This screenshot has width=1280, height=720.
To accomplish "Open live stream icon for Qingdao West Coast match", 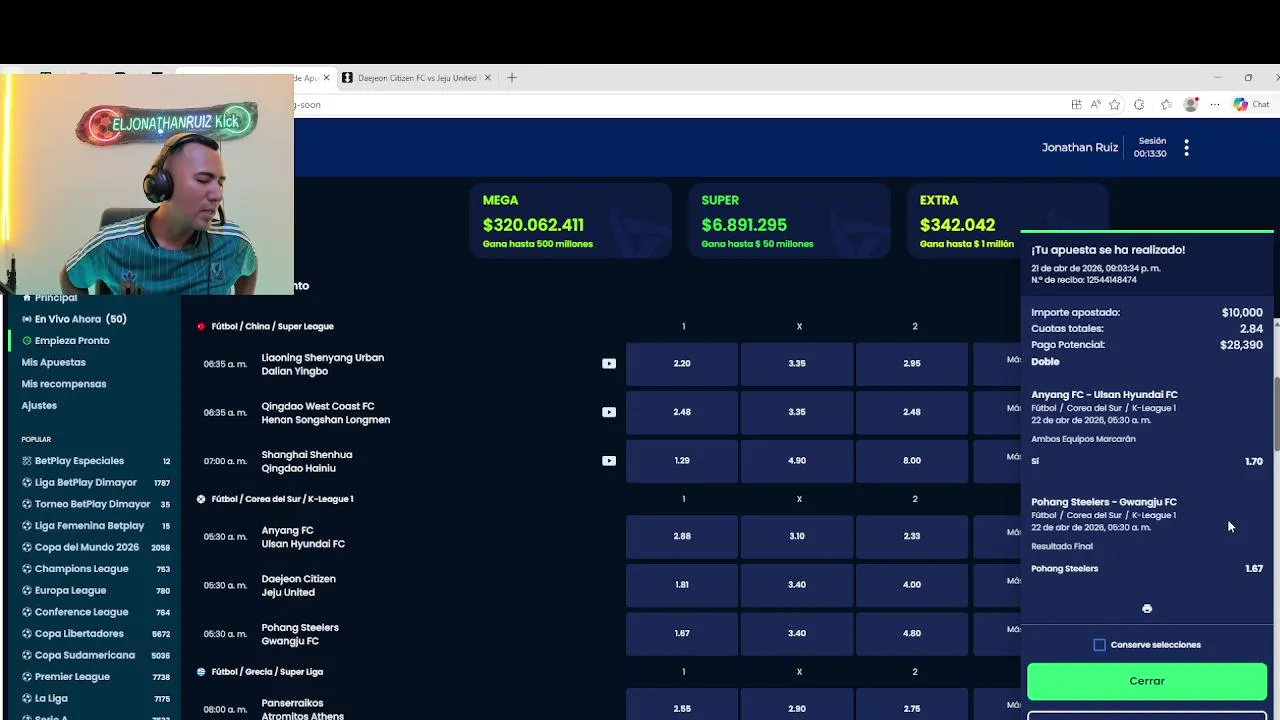I will click(609, 412).
